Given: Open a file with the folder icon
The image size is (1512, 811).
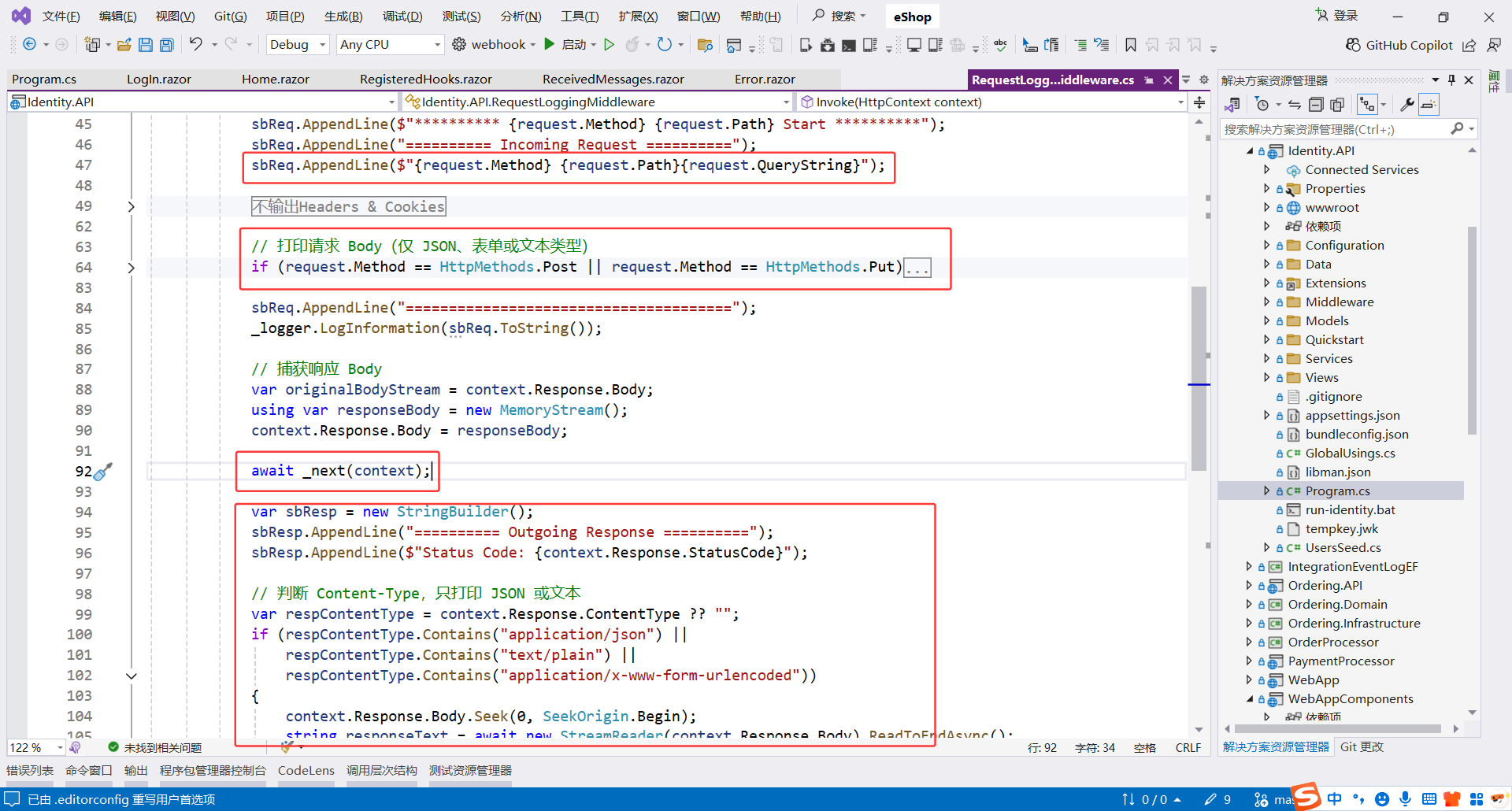Looking at the screenshot, I should [124, 45].
